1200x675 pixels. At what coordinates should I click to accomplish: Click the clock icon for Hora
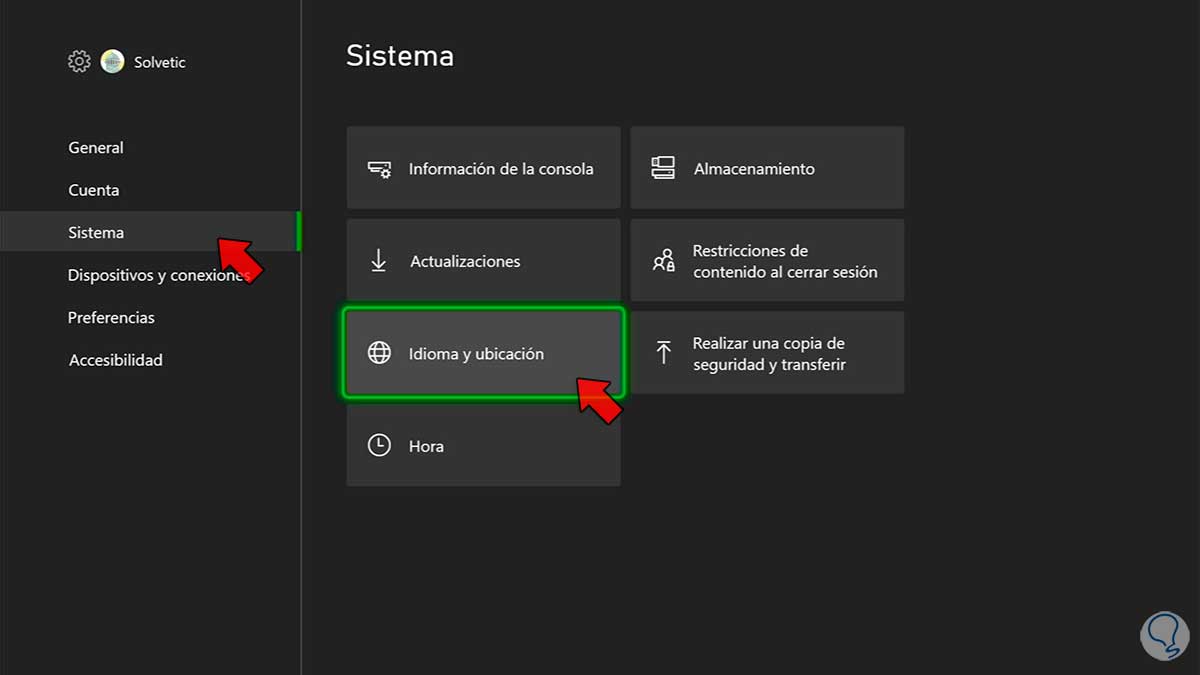[x=379, y=446]
